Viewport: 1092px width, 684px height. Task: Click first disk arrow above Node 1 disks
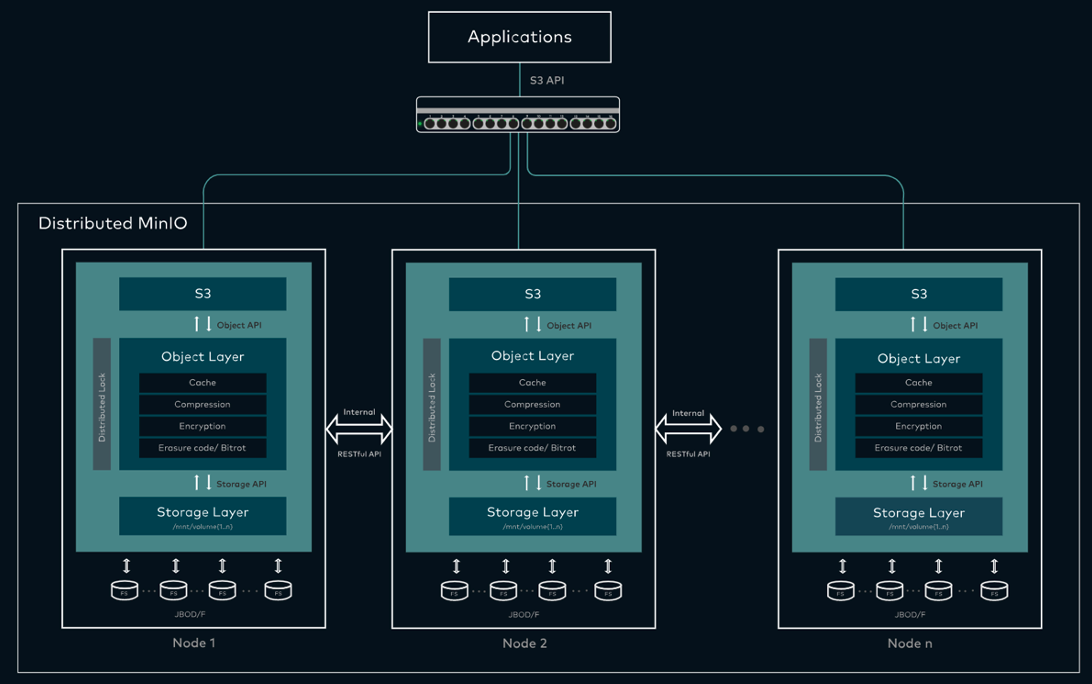tap(127, 566)
